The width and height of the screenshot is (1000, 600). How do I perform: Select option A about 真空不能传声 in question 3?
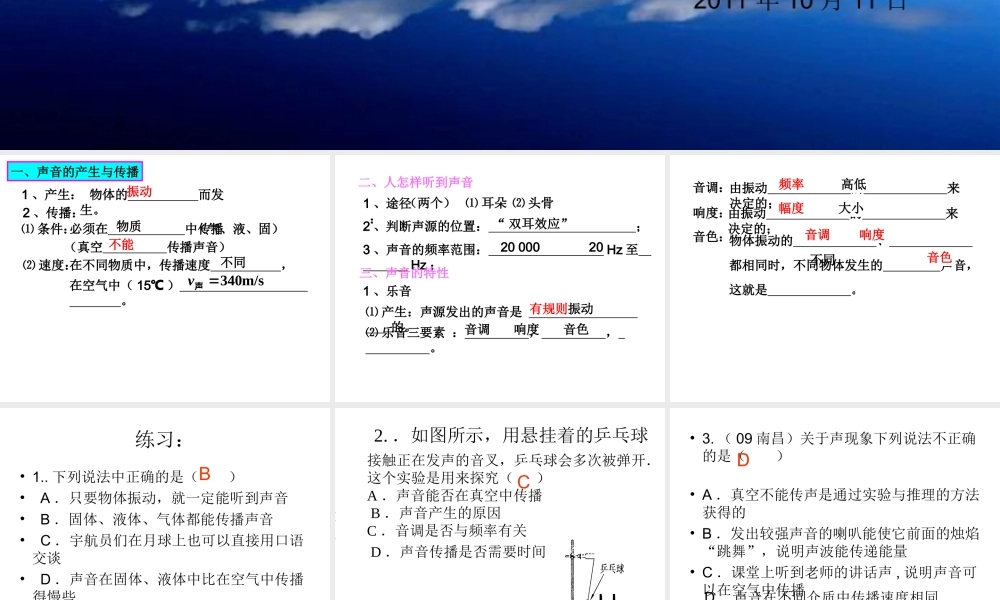pyautogui.click(x=840, y=493)
